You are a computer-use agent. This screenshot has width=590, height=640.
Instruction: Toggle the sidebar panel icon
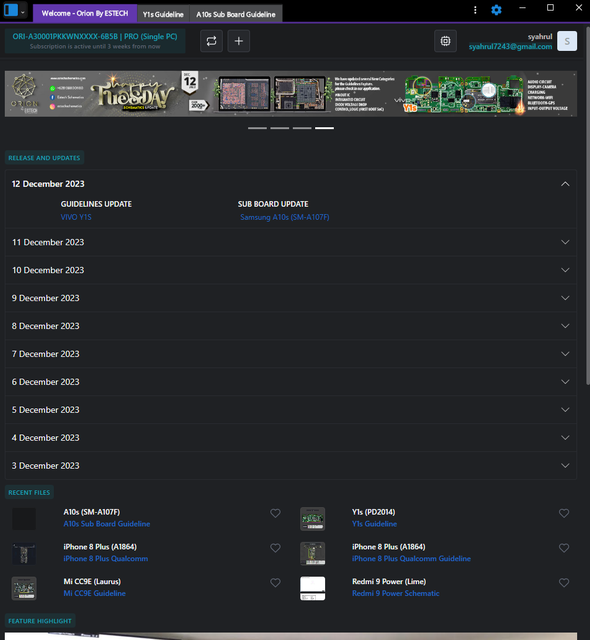tap(11, 10)
